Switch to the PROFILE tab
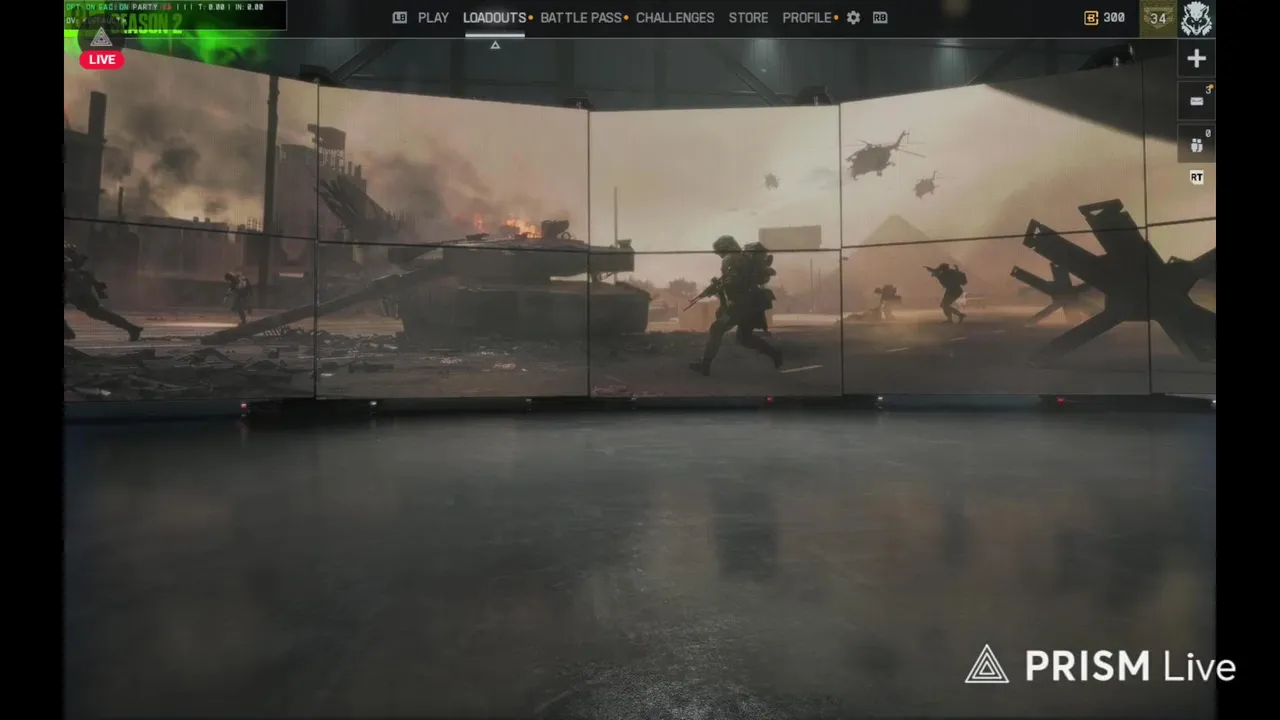1280x720 pixels. point(807,18)
